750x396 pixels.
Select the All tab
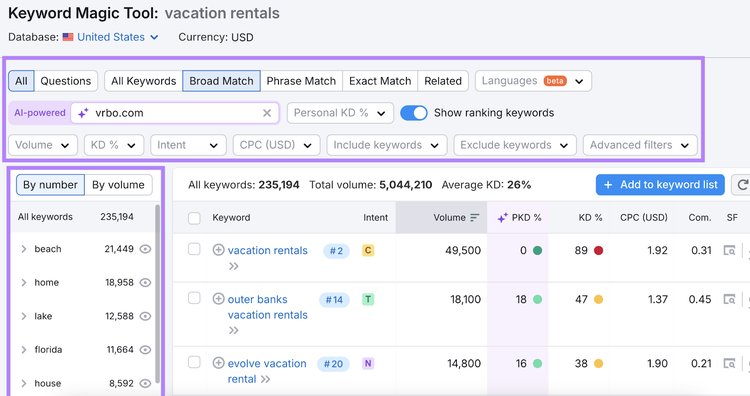pyautogui.click(x=21, y=81)
